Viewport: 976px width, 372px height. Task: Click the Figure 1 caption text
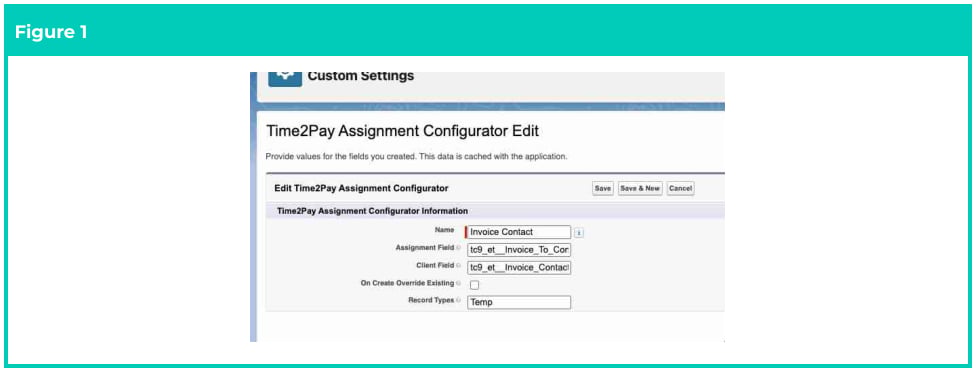tap(51, 32)
